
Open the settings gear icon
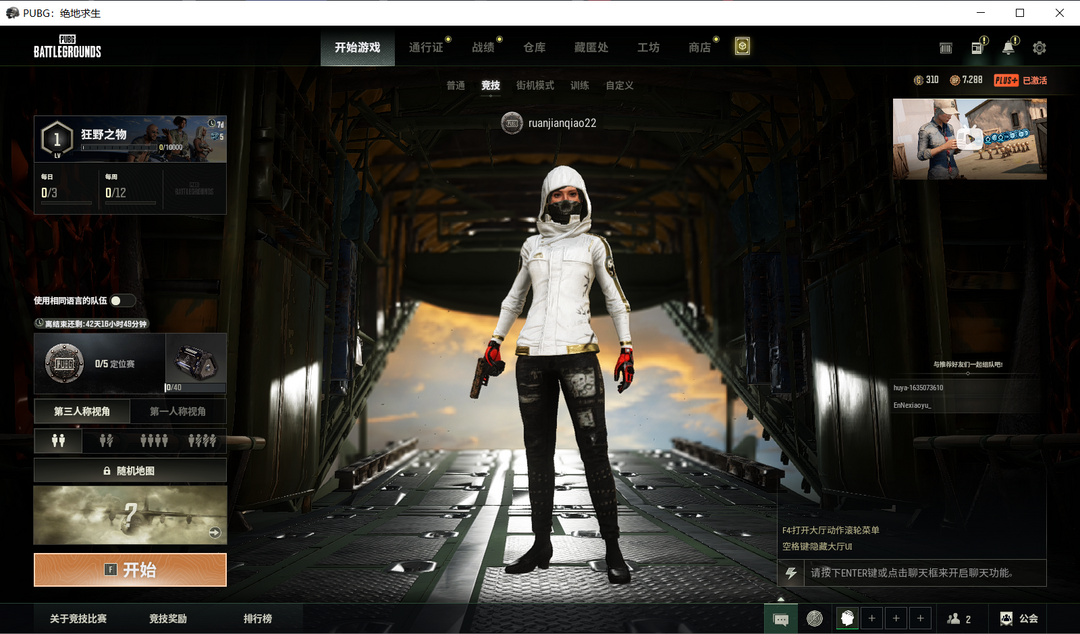tap(1039, 48)
